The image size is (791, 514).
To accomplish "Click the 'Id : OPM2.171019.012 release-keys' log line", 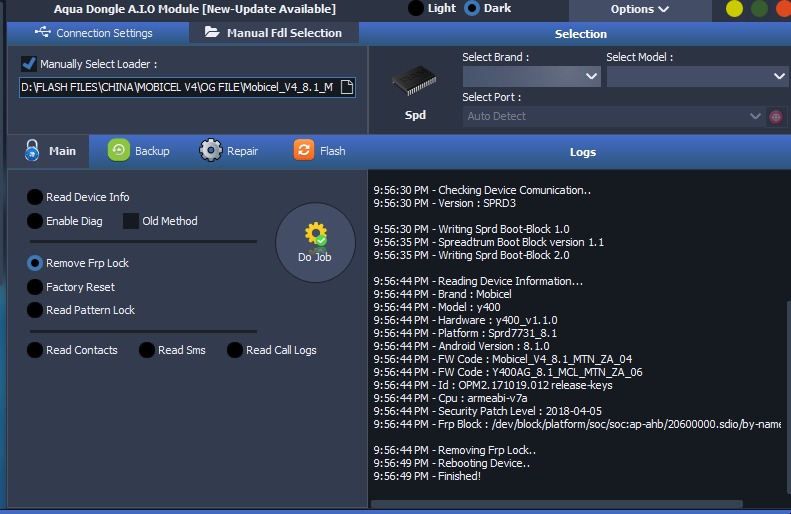I will [x=493, y=385].
